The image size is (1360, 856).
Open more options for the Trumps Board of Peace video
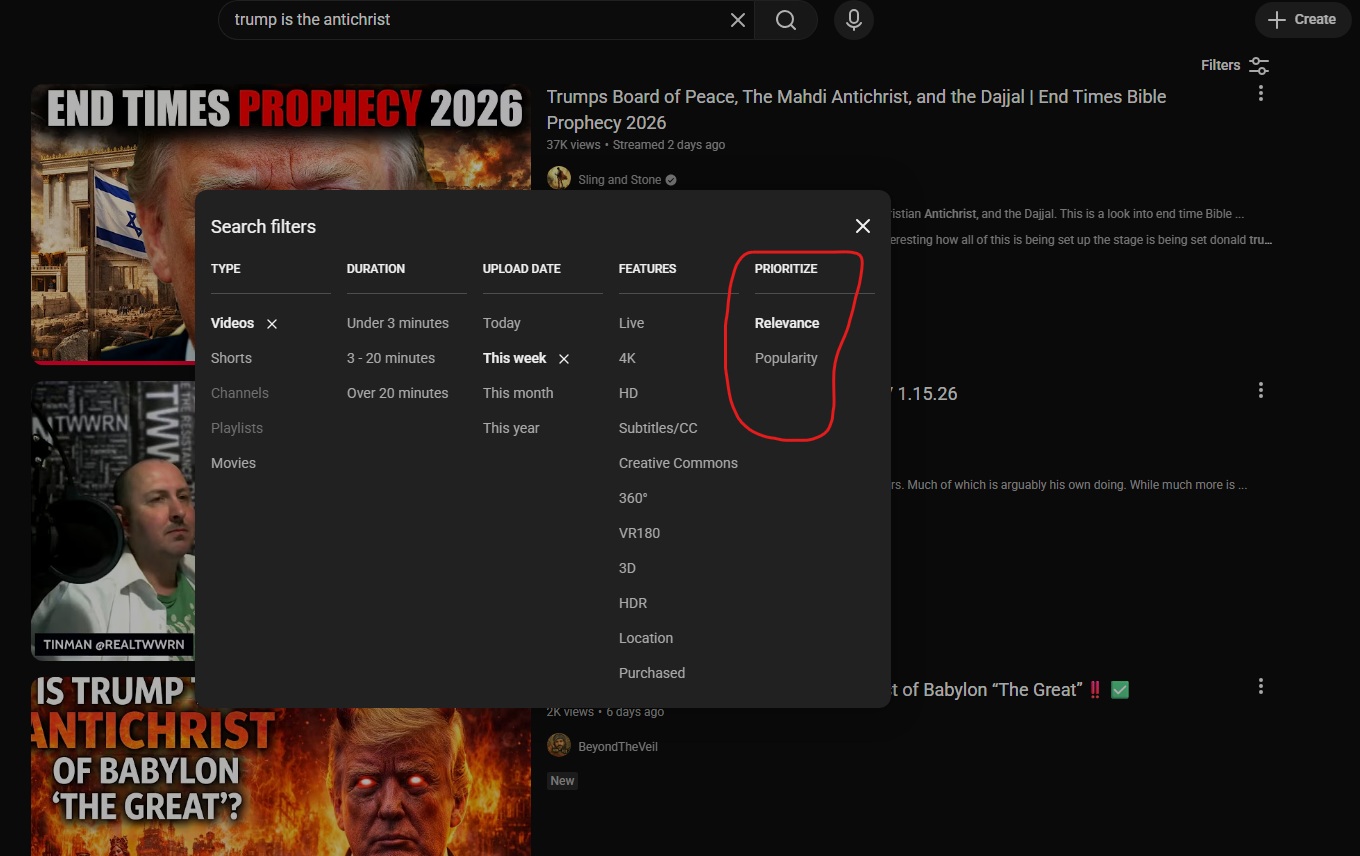[1261, 93]
